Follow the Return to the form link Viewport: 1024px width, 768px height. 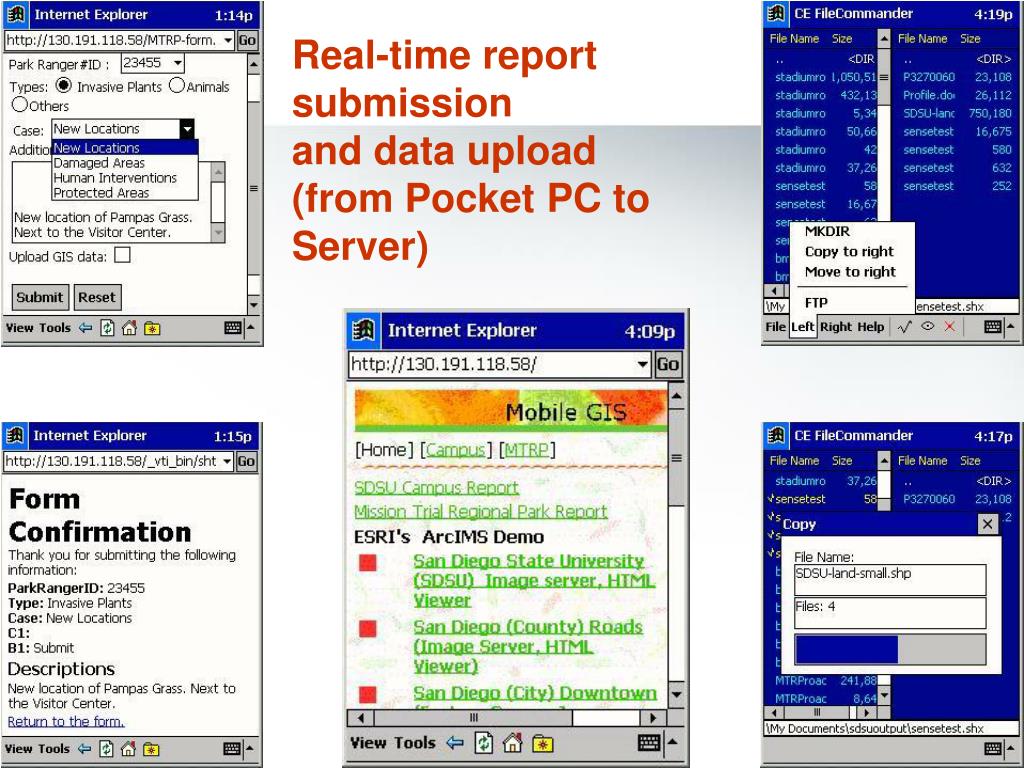tap(66, 721)
